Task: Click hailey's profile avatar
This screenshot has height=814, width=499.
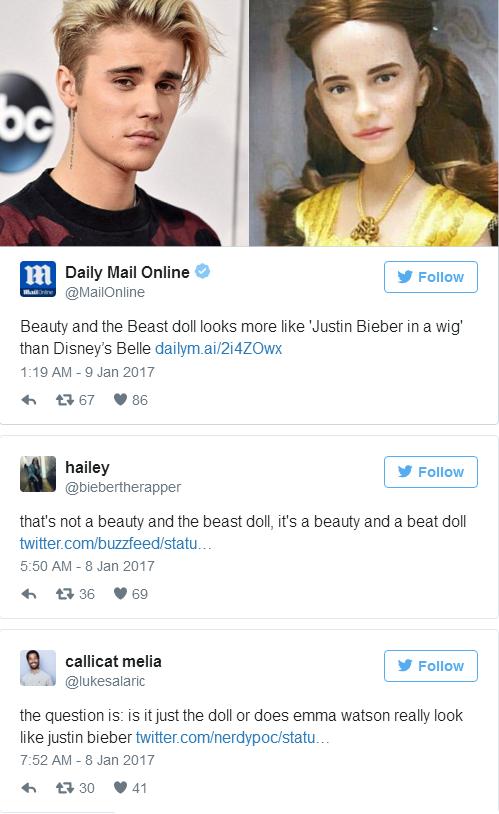Action: pos(38,474)
